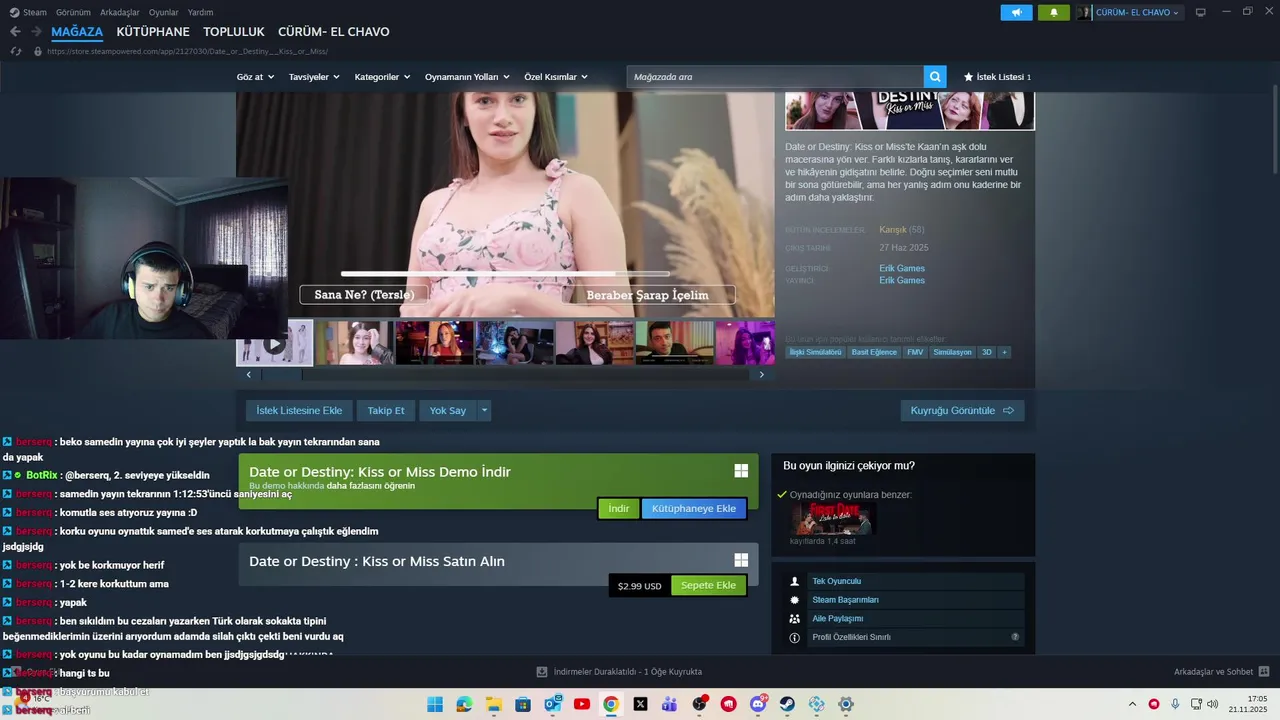Image resolution: width=1280 pixels, height=720 pixels.
Task: Click the microphone tray icon
Action: point(1175,704)
